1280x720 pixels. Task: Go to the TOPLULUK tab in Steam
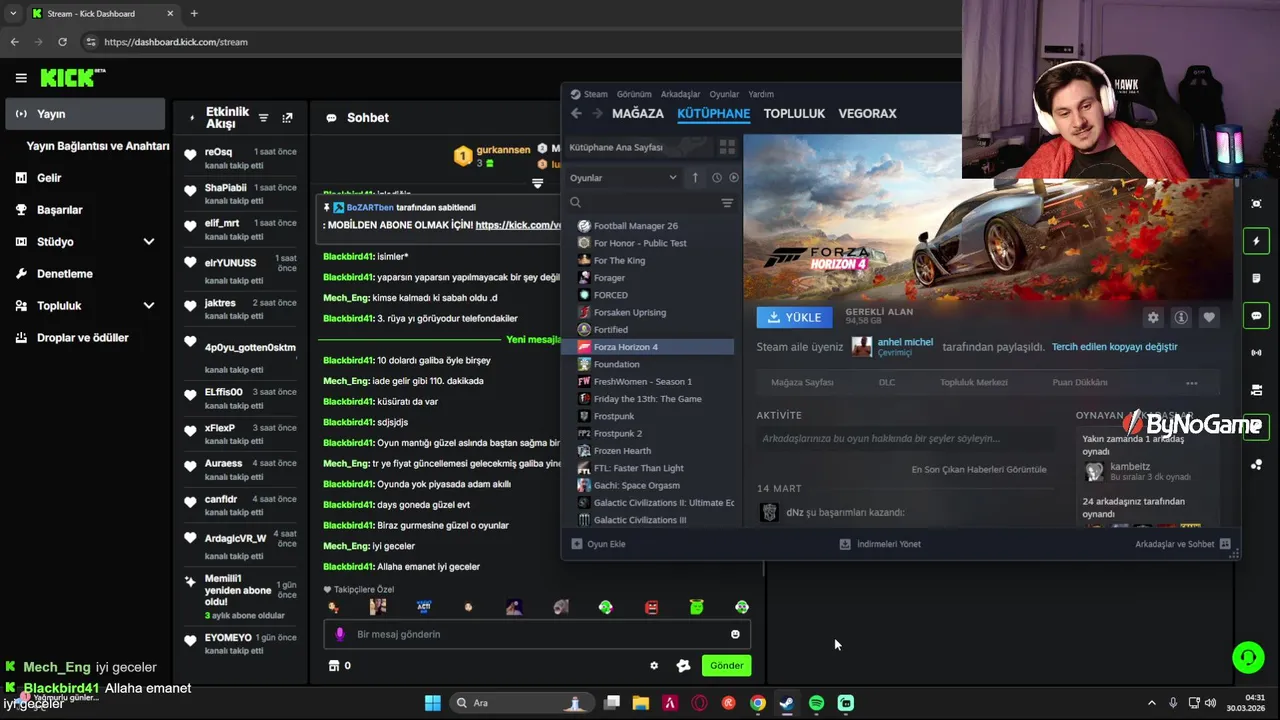794,114
